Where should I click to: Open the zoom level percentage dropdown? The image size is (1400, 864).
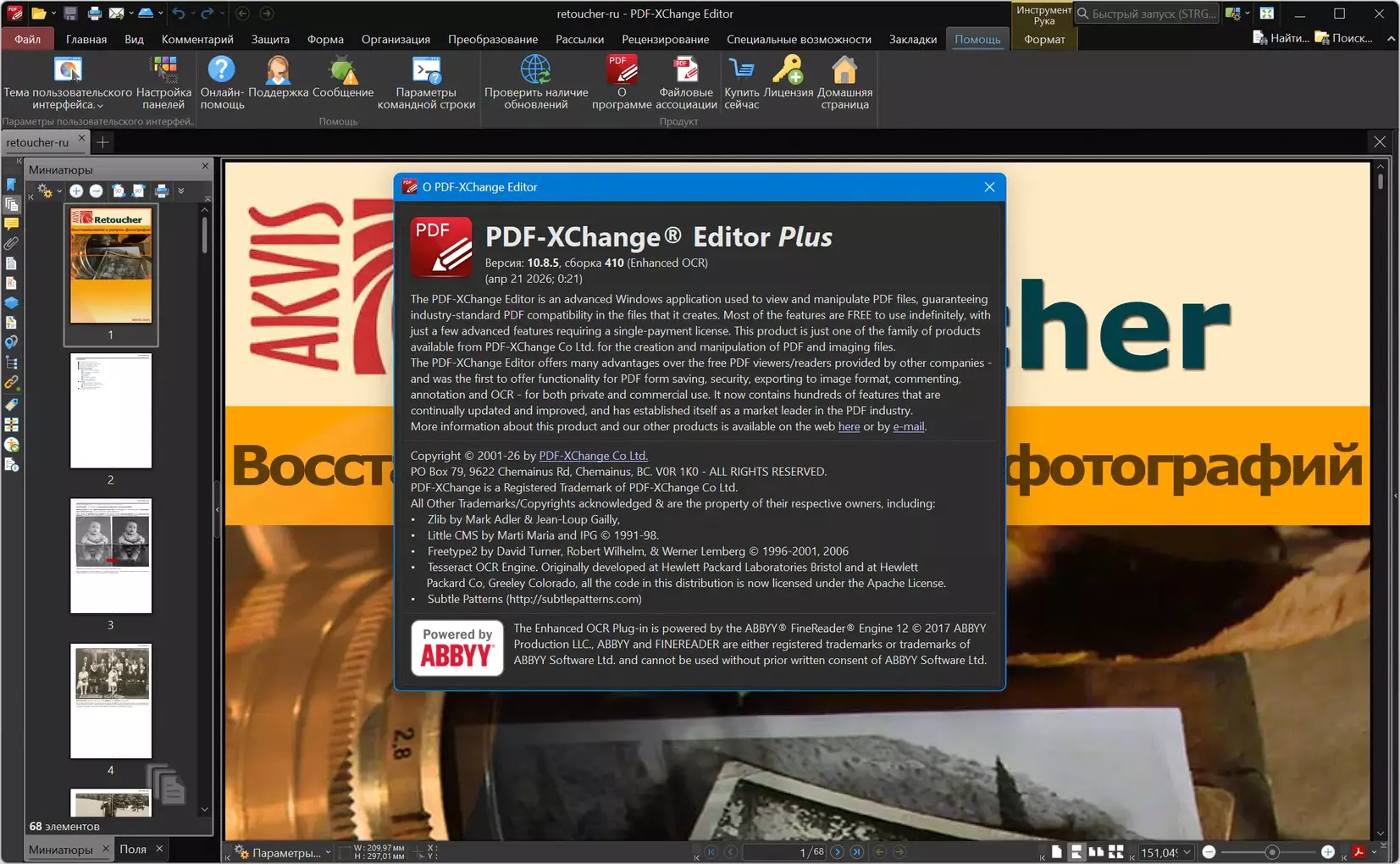tap(1187, 852)
